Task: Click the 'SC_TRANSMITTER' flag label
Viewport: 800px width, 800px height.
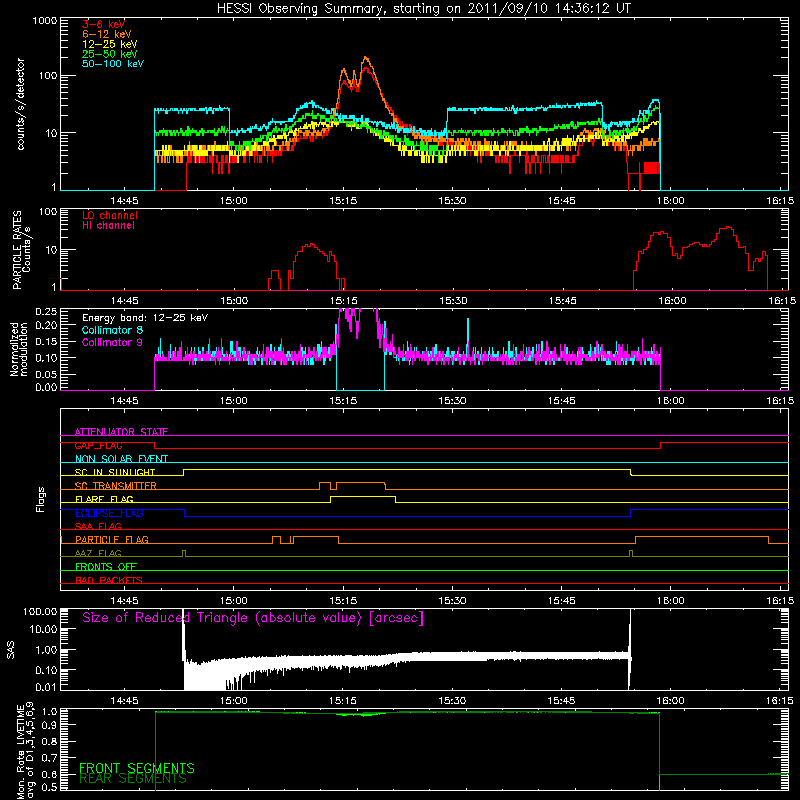Action: point(116,486)
